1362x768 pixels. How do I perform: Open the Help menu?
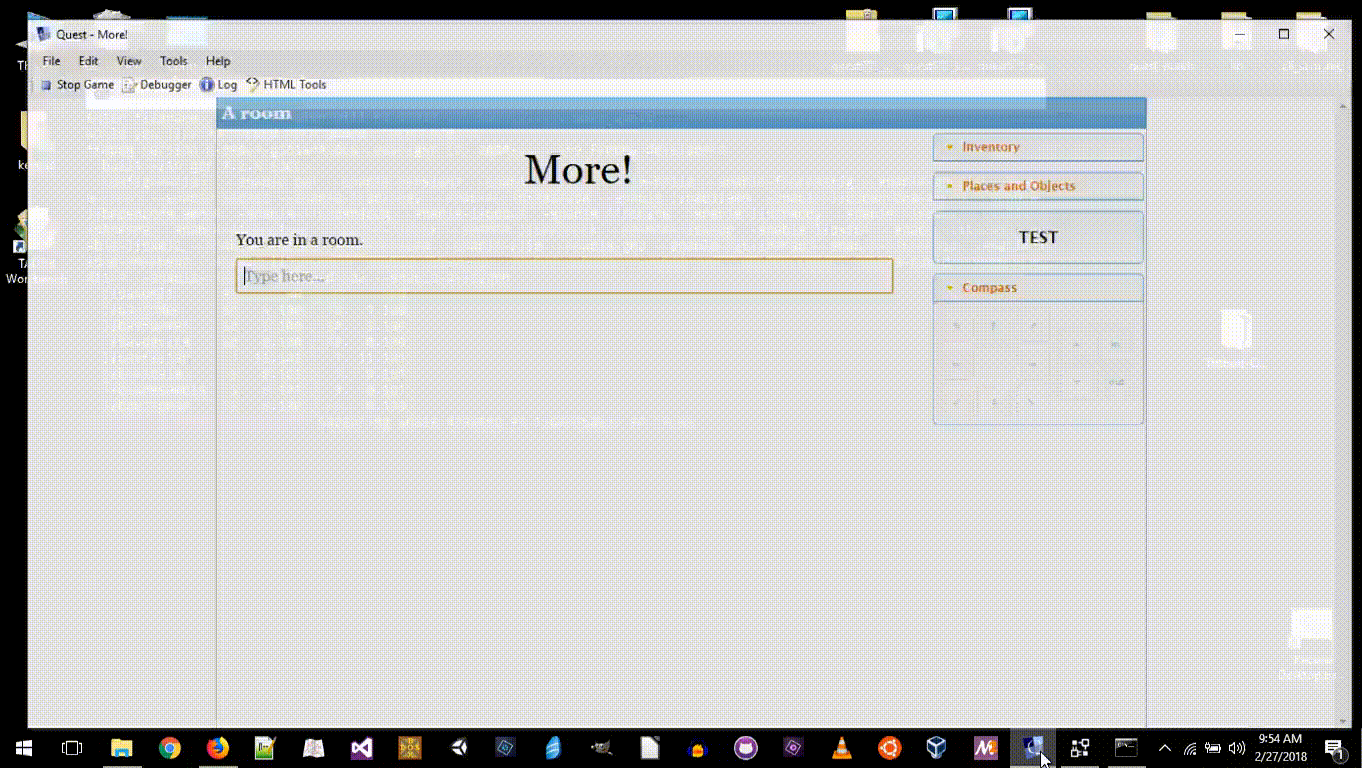pos(218,61)
